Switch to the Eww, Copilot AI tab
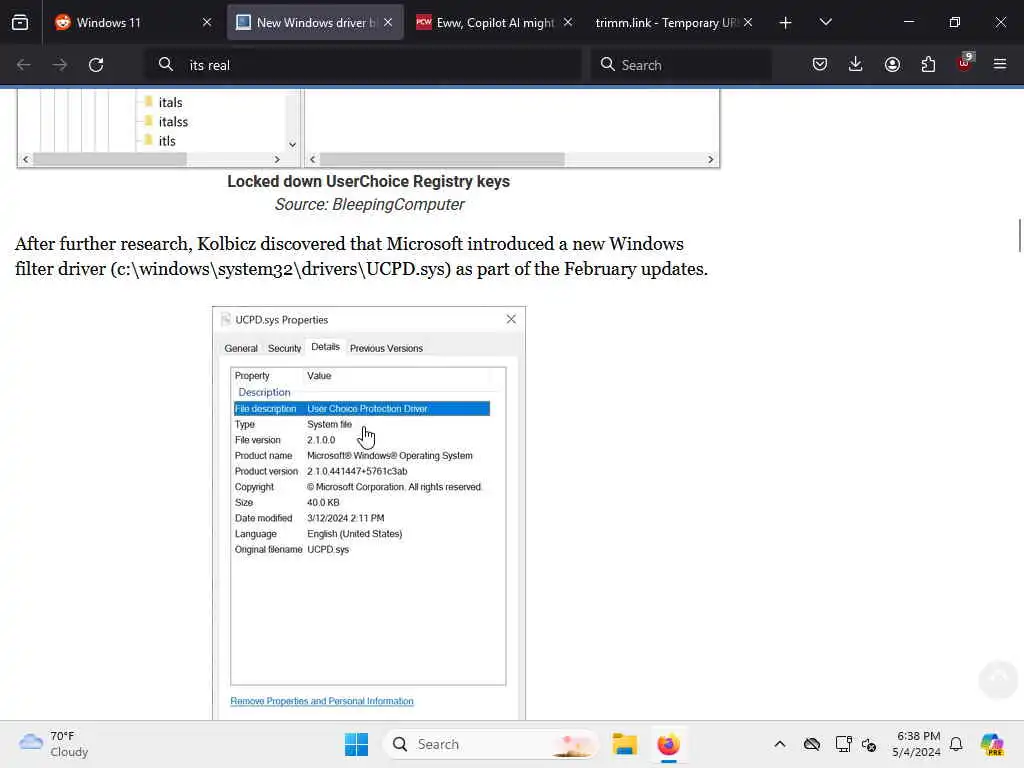The height and width of the screenshot is (768, 1024). click(x=494, y=22)
